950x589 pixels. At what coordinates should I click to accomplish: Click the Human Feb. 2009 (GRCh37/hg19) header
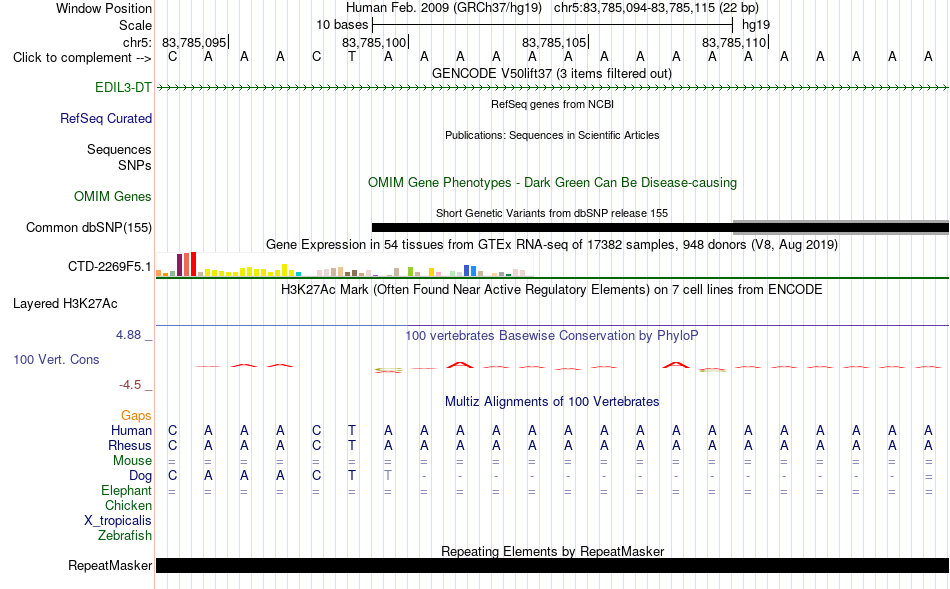coord(445,8)
